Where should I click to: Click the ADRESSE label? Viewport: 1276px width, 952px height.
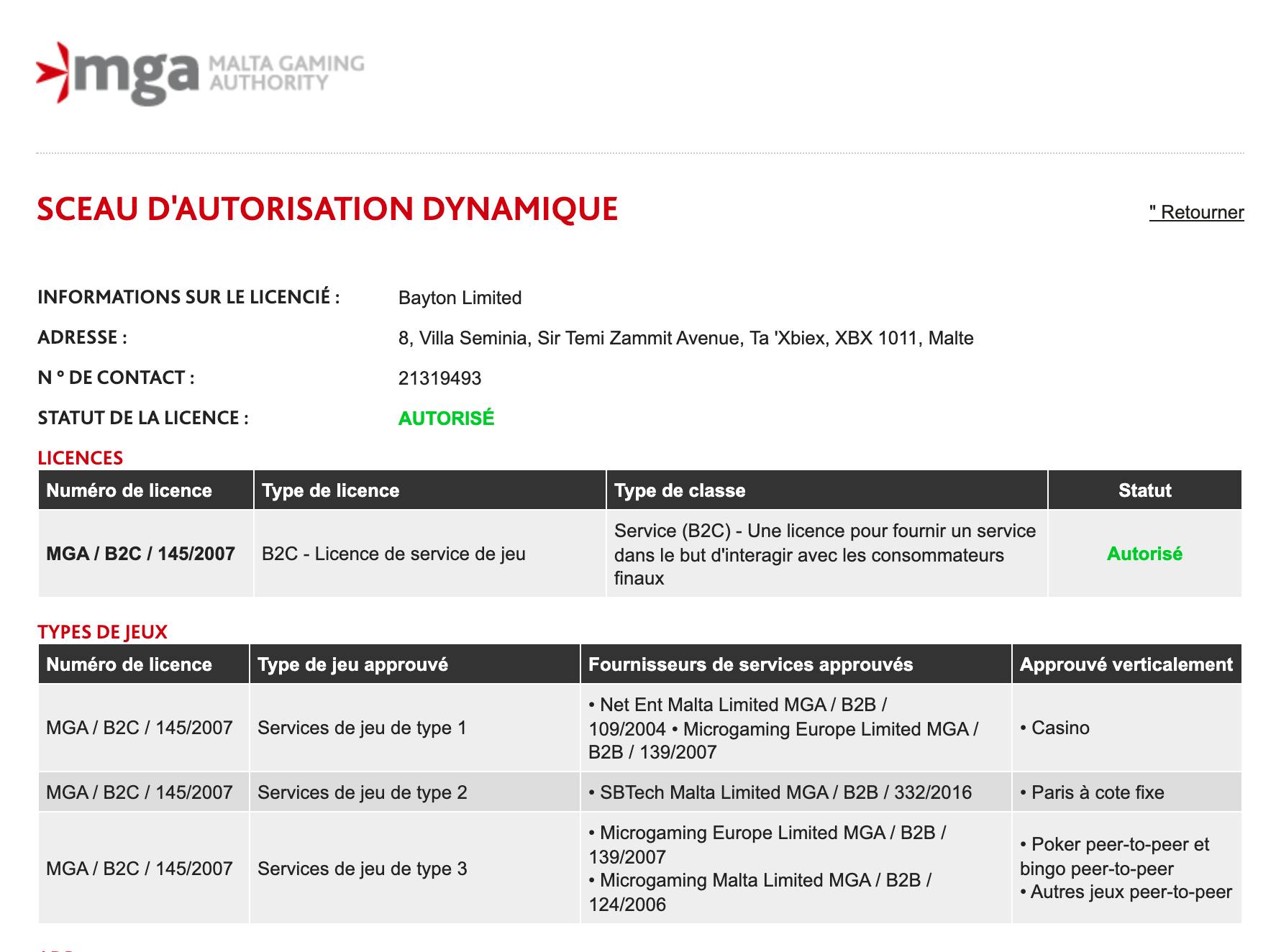pos(82,337)
